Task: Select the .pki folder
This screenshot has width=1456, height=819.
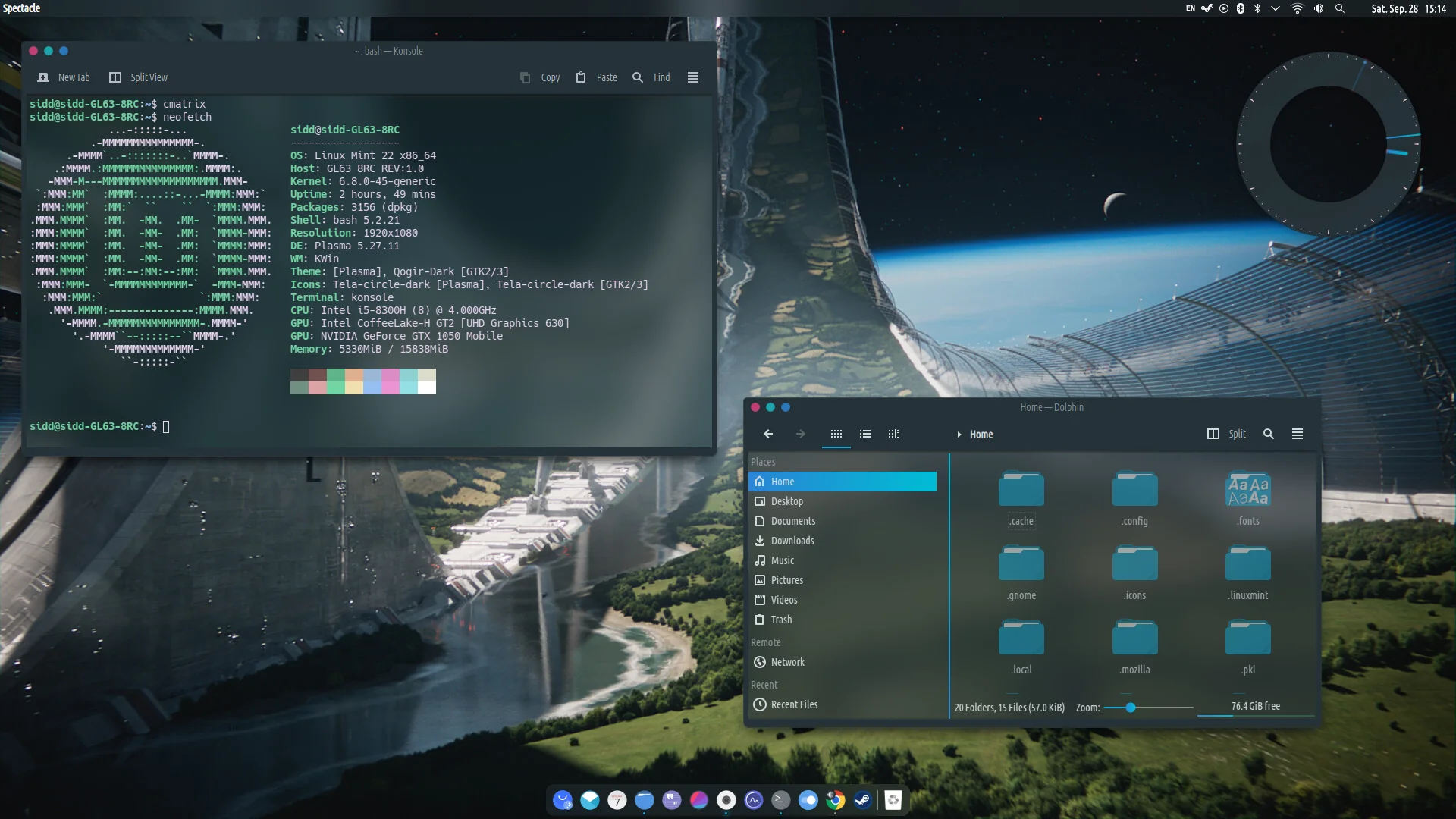Action: [1248, 647]
